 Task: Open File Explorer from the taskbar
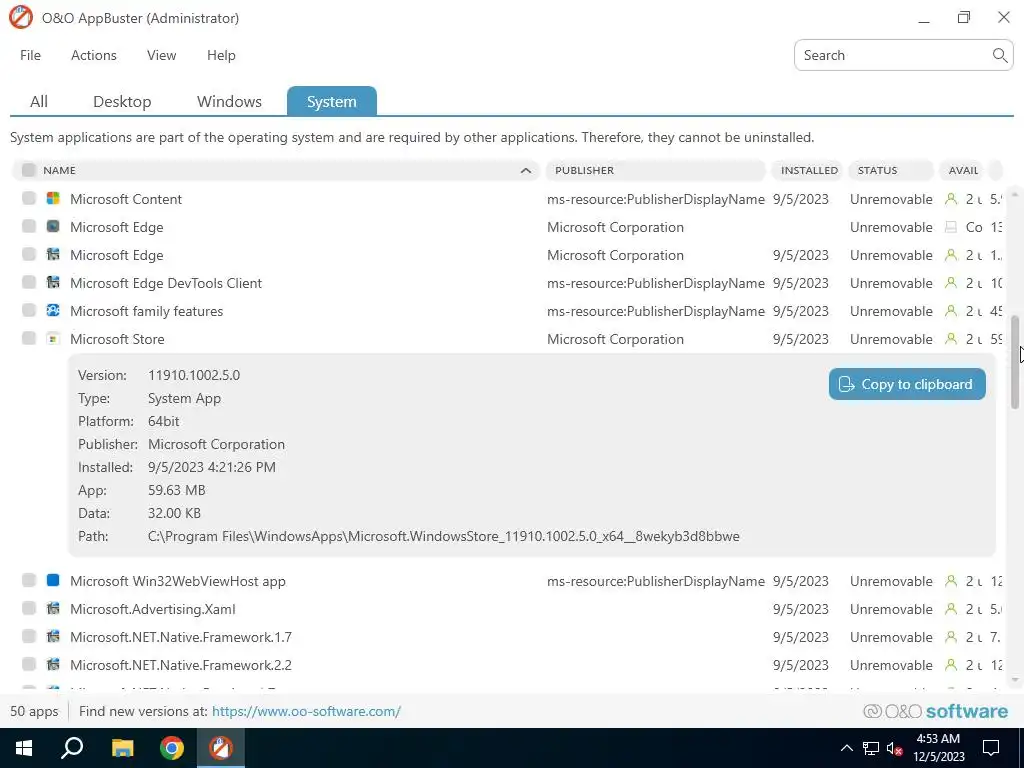pyautogui.click(x=122, y=748)
